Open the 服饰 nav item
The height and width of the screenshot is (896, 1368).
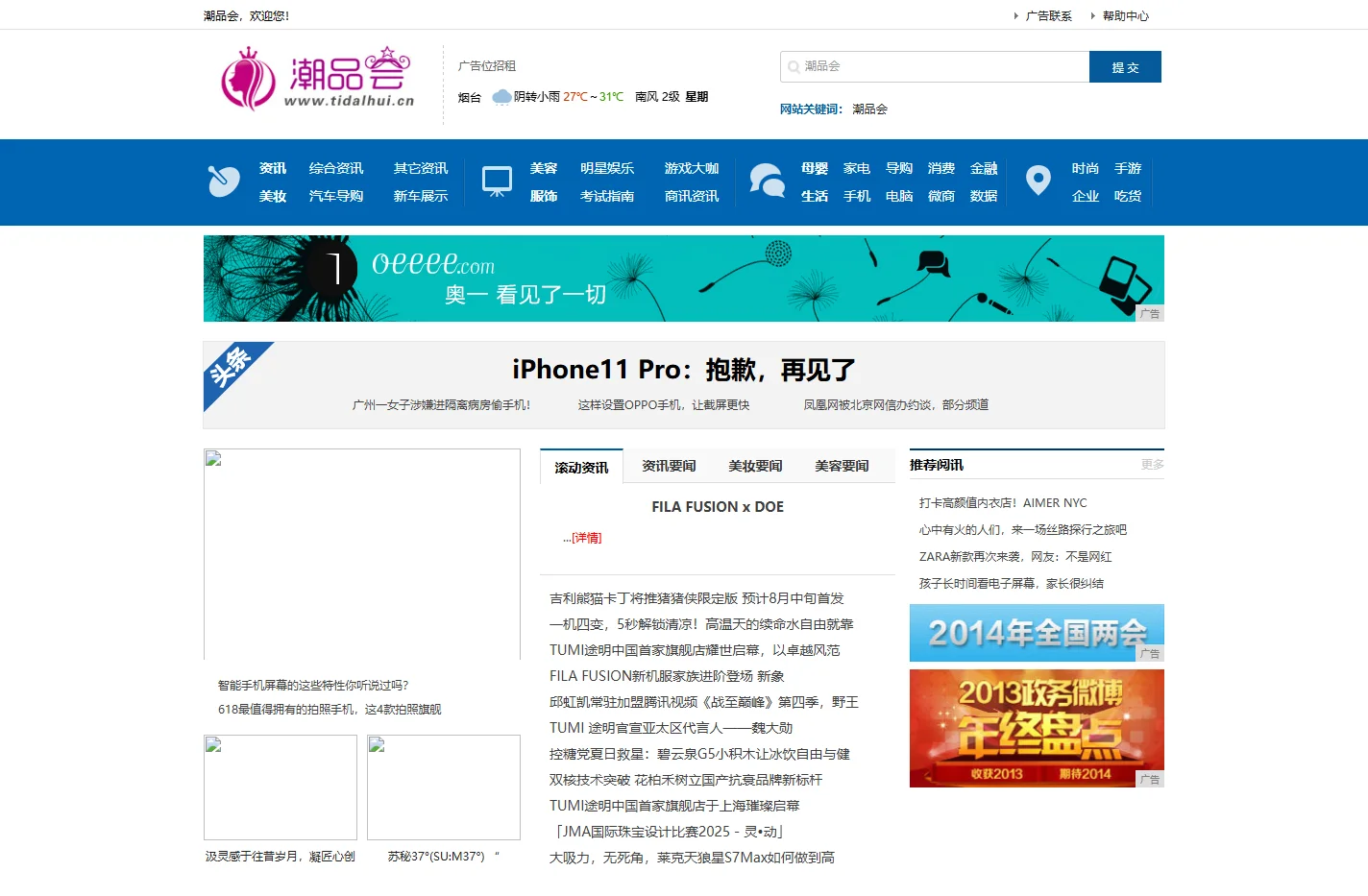(x=544, y=196)
